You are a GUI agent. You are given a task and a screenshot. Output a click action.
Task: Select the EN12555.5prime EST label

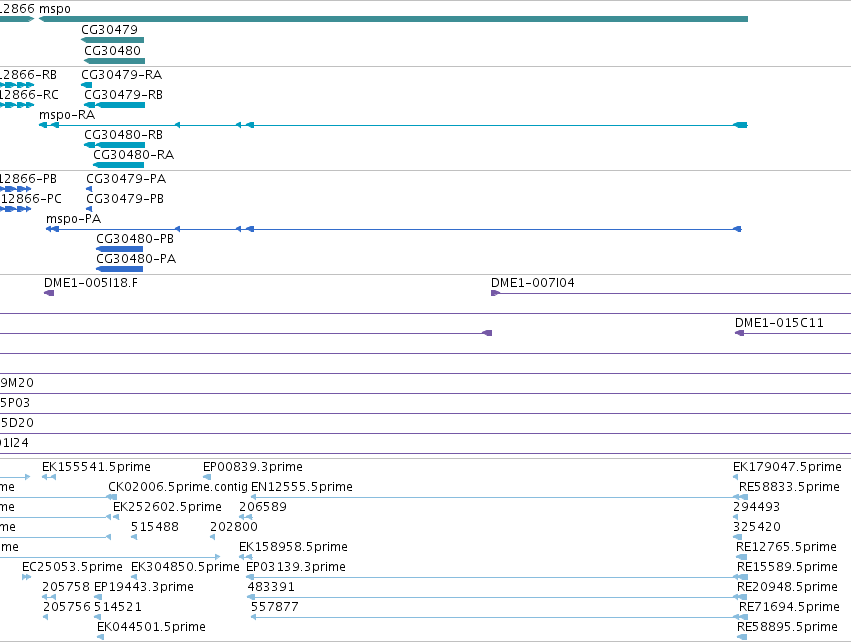[302, 487]
